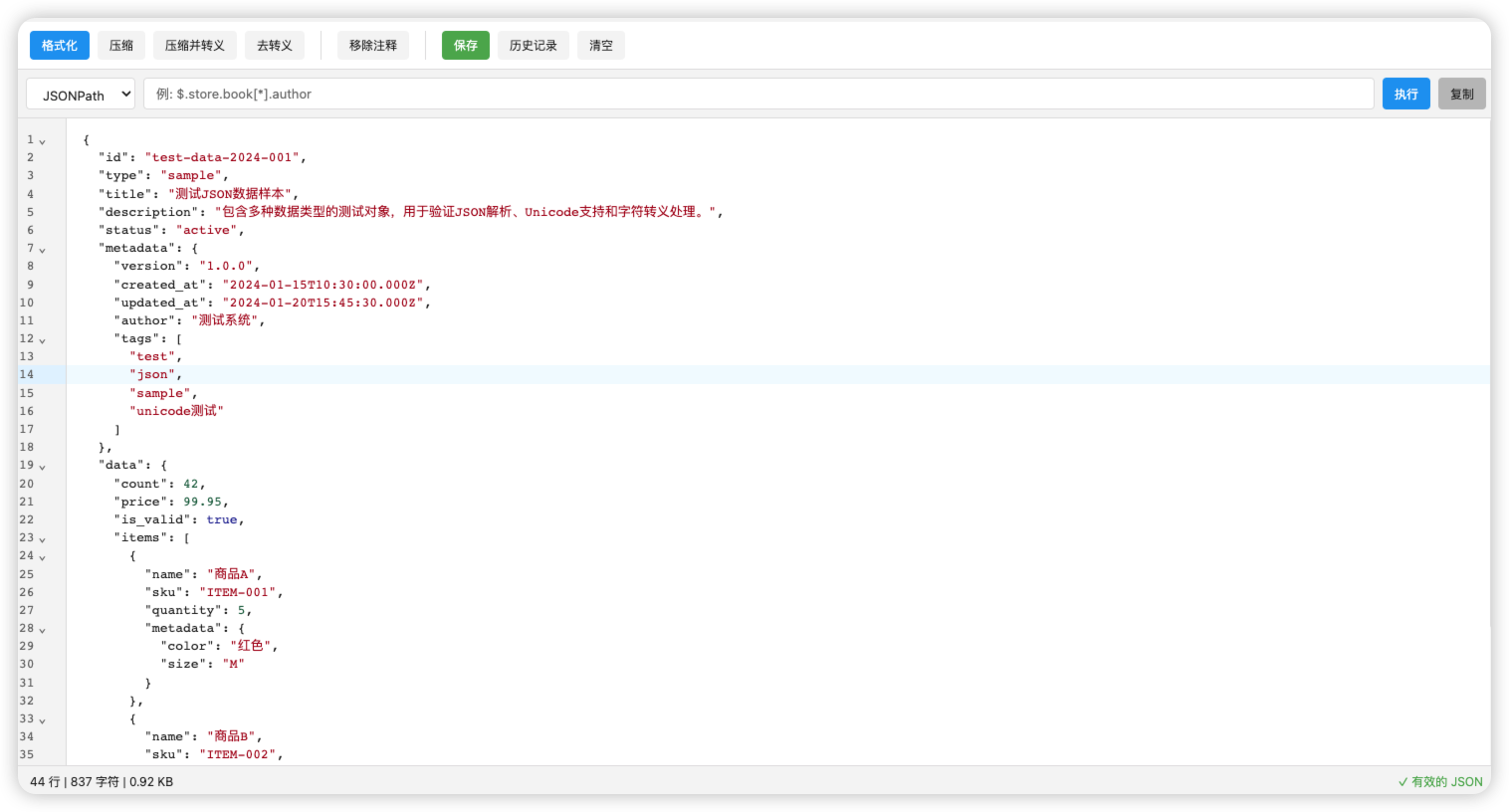1509x812 pixels.
Task: Click the 有效的 JSON status indicator
Action: point(1440,782)
